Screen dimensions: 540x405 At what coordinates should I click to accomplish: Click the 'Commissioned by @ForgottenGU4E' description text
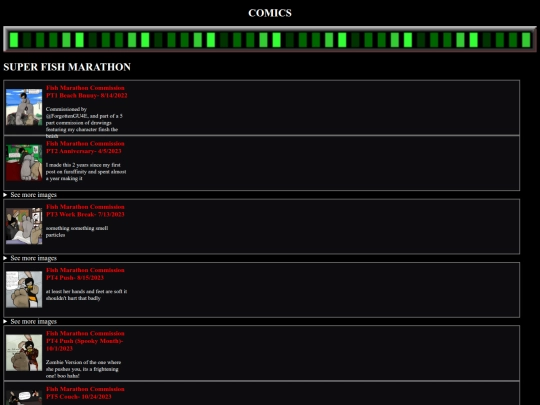click(84, 123)
